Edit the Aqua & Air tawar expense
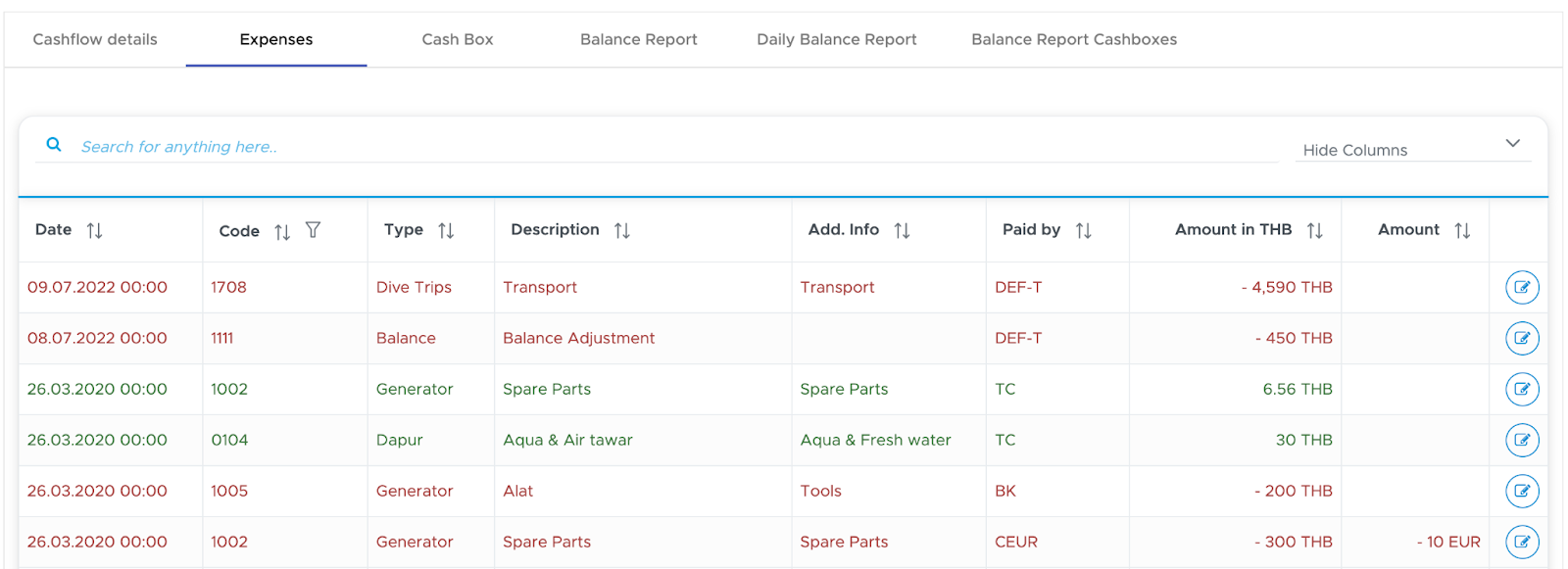 (1522, 440)
